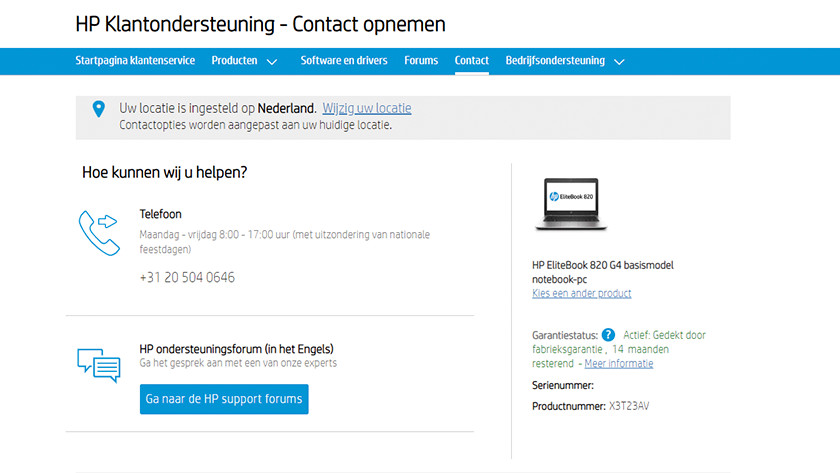Click the warranty status question mark icon

pos(608,335)
